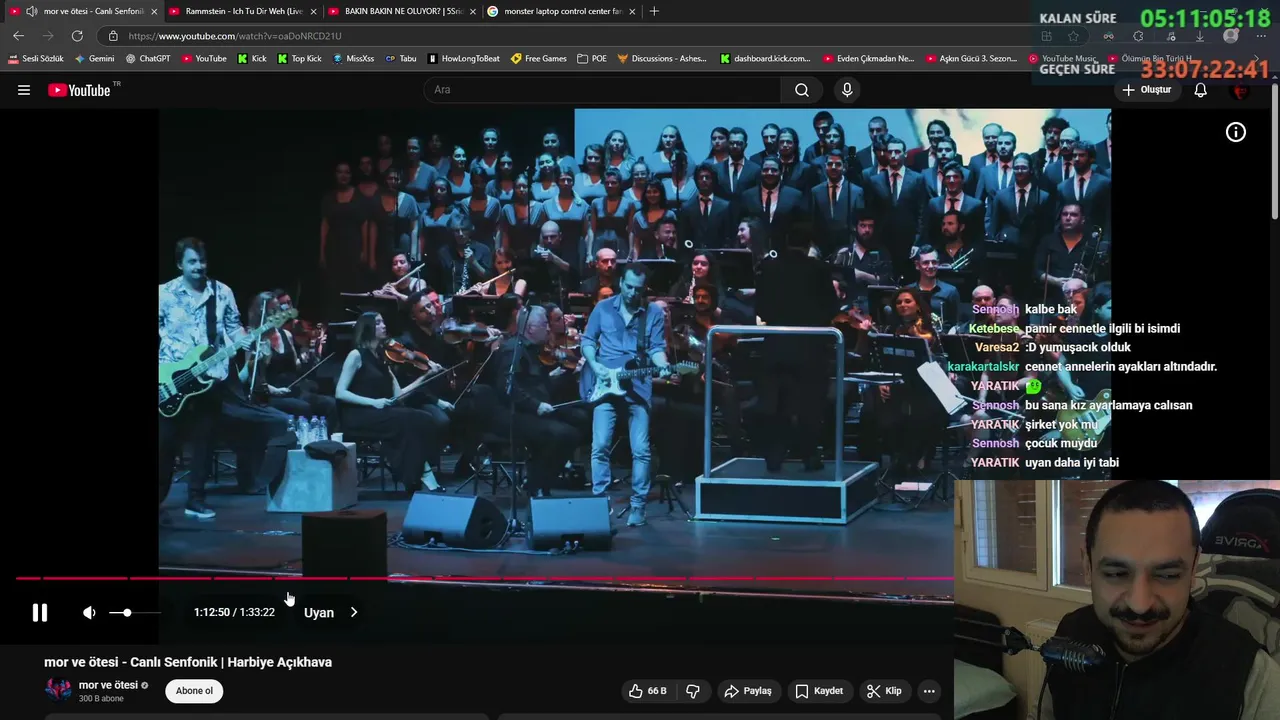Open the 'Discussions - Ashes...' bookmark

pyautogui.click(x=662, y=59)
